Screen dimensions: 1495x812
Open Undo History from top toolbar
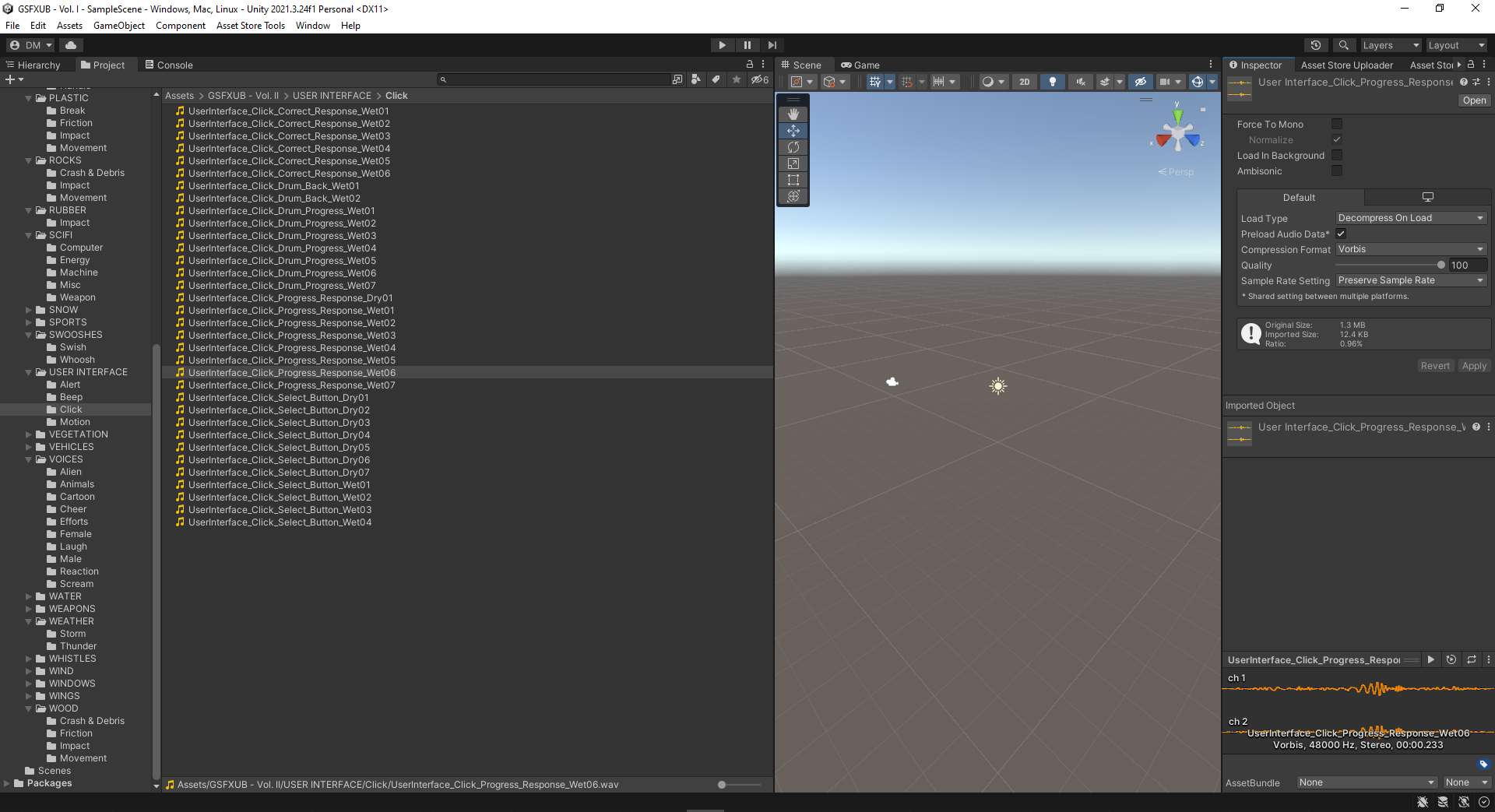(x=1316, y=45)
